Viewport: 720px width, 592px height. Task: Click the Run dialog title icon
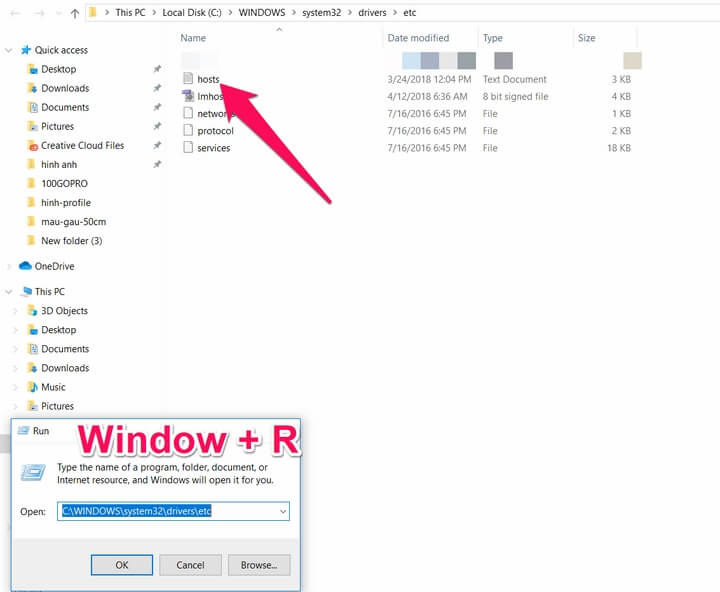23,430
